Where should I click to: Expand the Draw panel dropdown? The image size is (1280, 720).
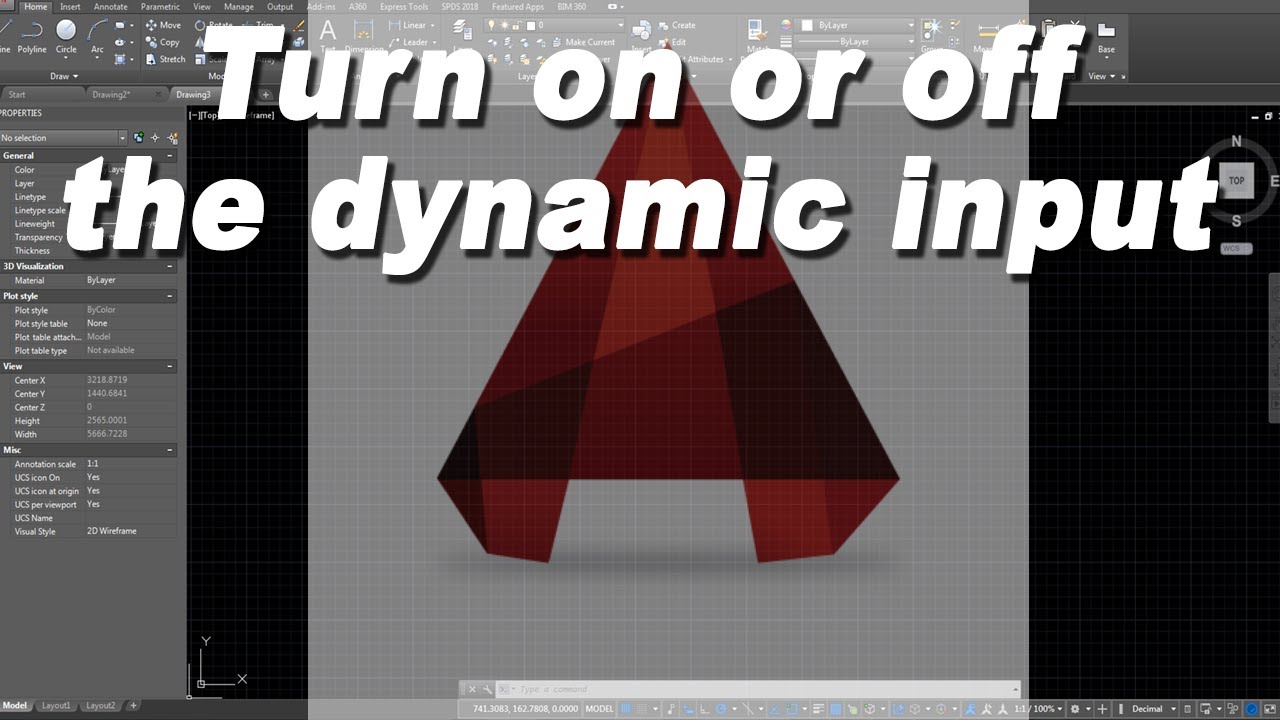[64, 76]
